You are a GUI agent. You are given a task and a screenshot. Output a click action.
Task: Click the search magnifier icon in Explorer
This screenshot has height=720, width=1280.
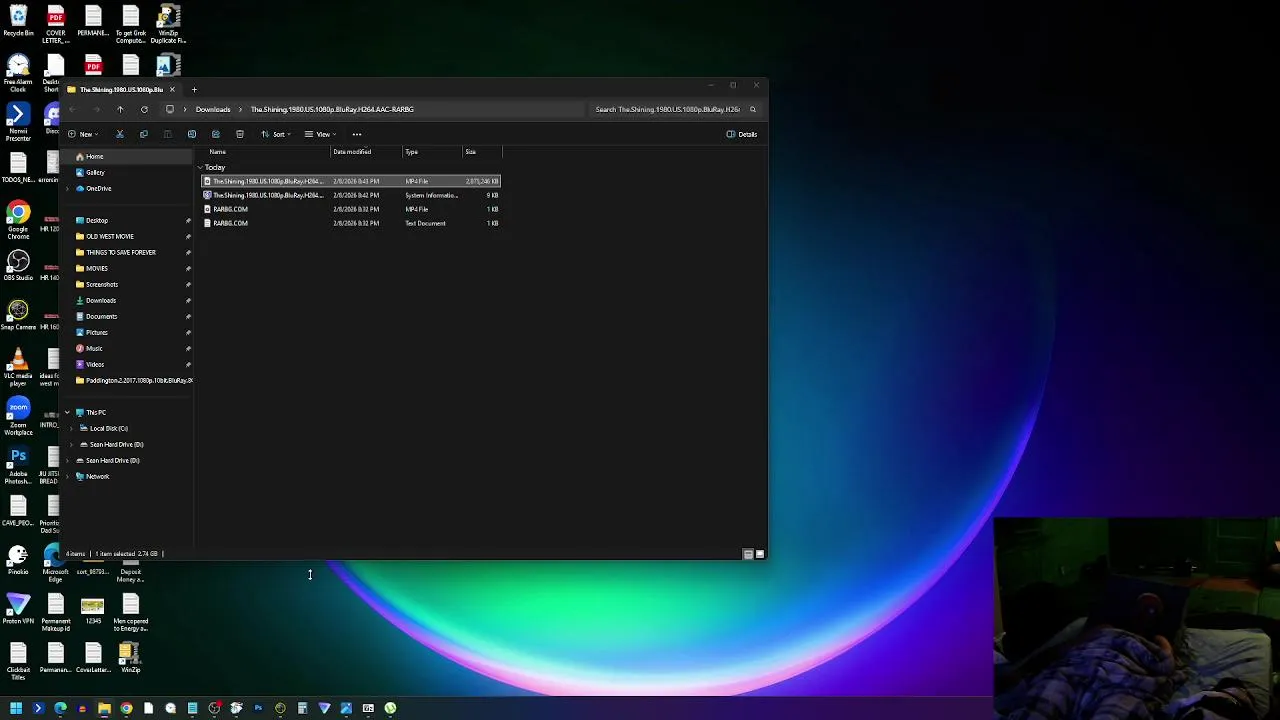pyautogui.click(x=753, y=109)
